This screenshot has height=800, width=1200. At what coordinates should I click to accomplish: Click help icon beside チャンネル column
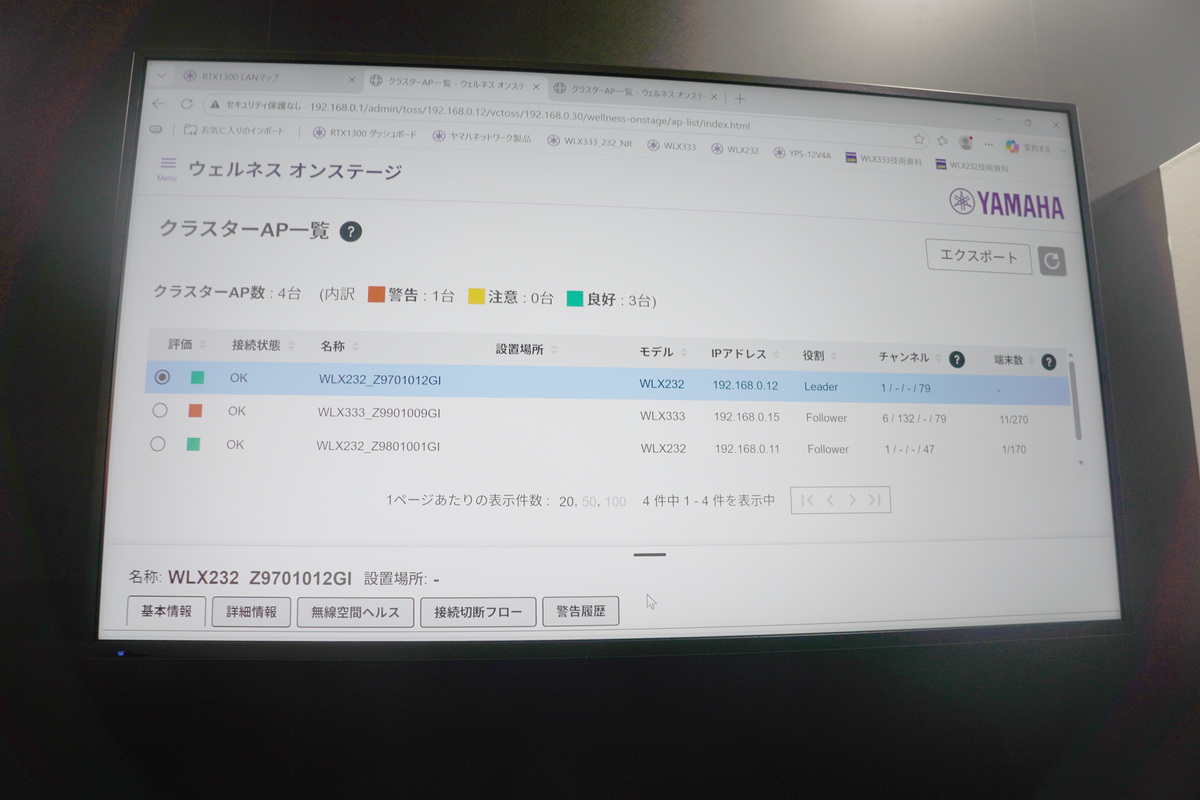[956, 359]
